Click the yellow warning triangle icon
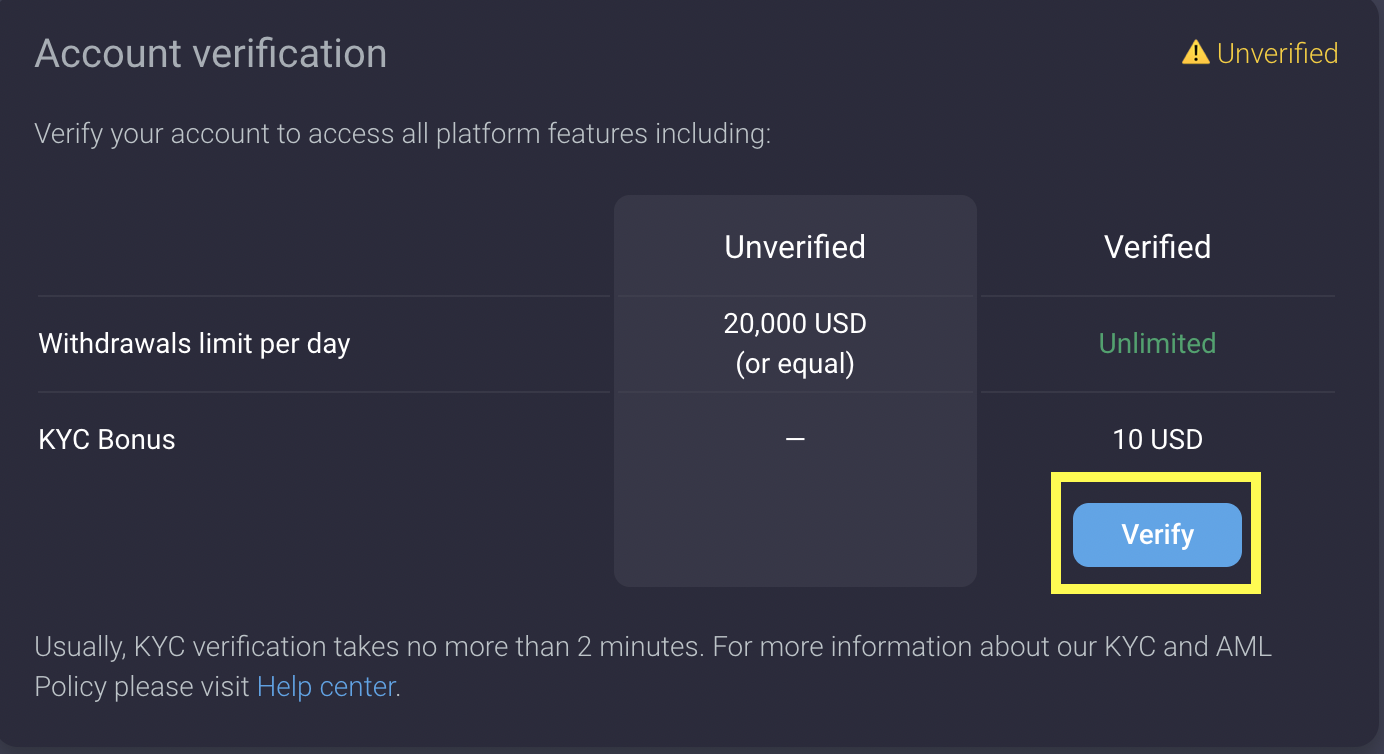Image resolution: width=1384 pixels, height=754 pixels. [1195, 53]
